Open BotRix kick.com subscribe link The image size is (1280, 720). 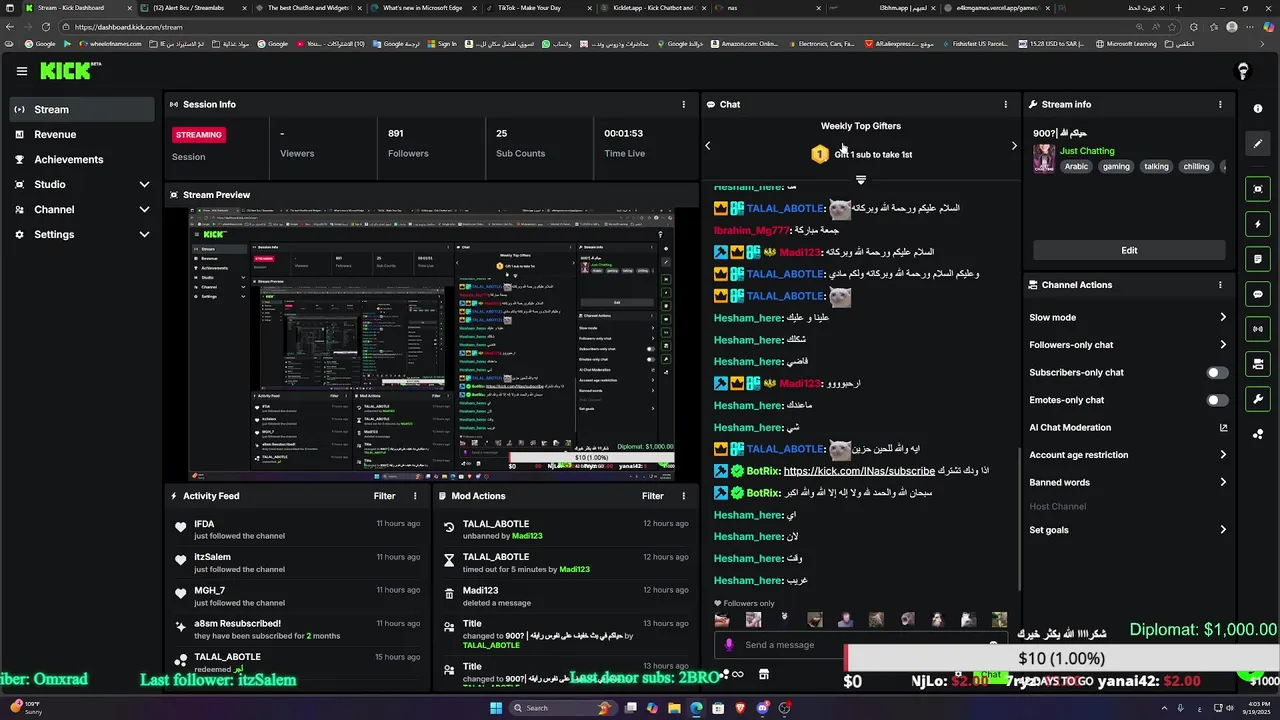pos(859,471)
